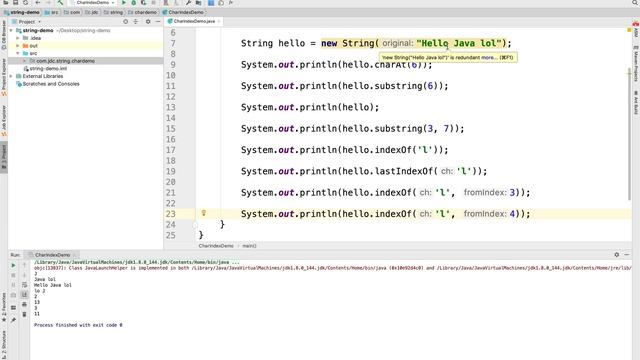The image size is (640, 360).
Task: Close the CharIndexDemo.java editor tab
Action: (x=219, y=21)
